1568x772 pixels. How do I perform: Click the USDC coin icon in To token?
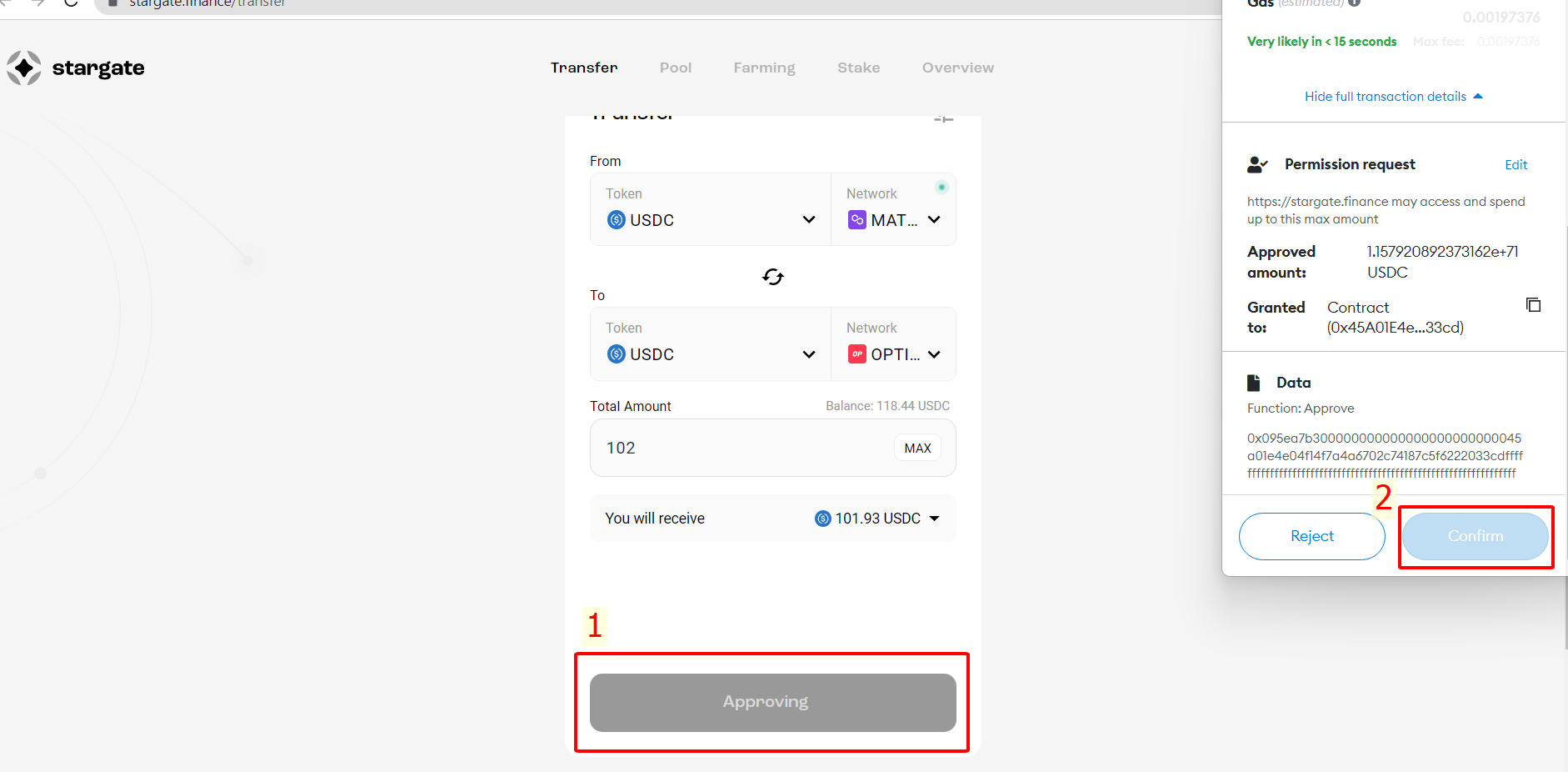point(617,354)
